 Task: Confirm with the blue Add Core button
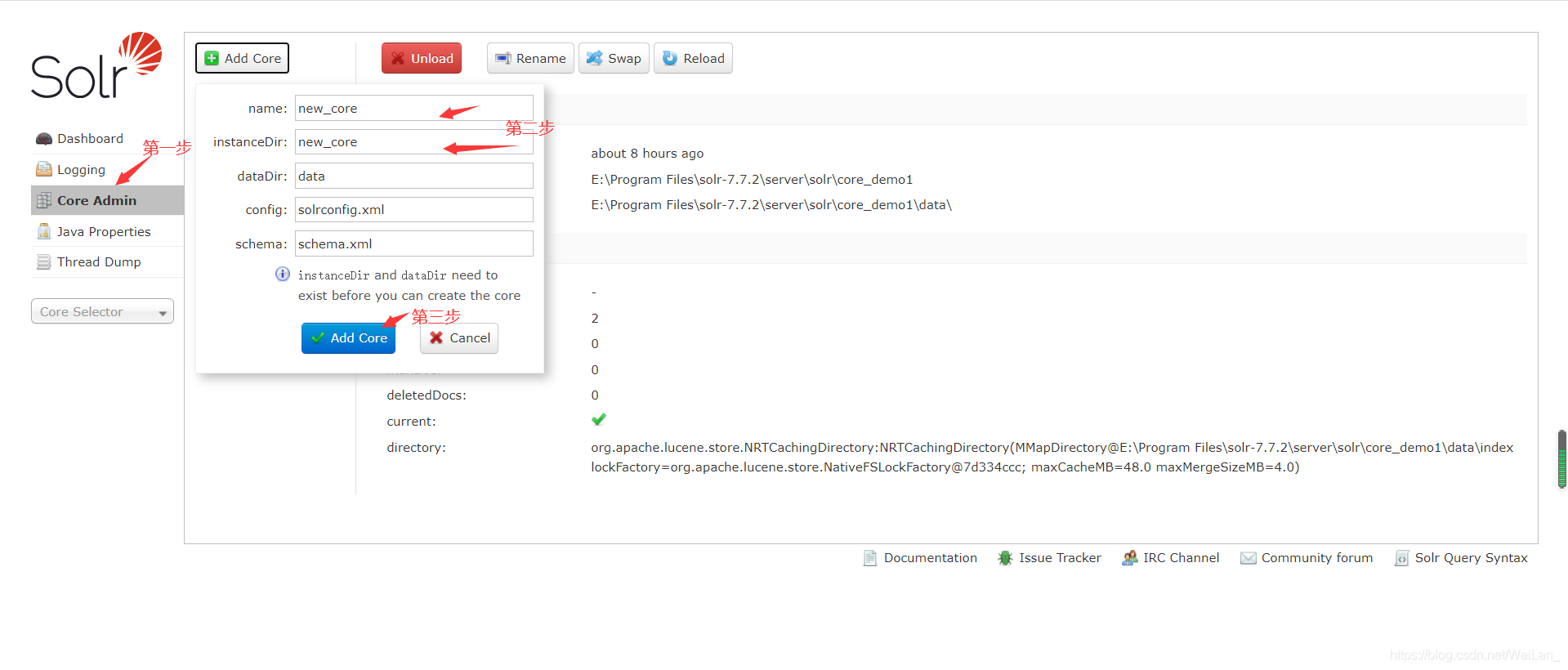[348, 337]
